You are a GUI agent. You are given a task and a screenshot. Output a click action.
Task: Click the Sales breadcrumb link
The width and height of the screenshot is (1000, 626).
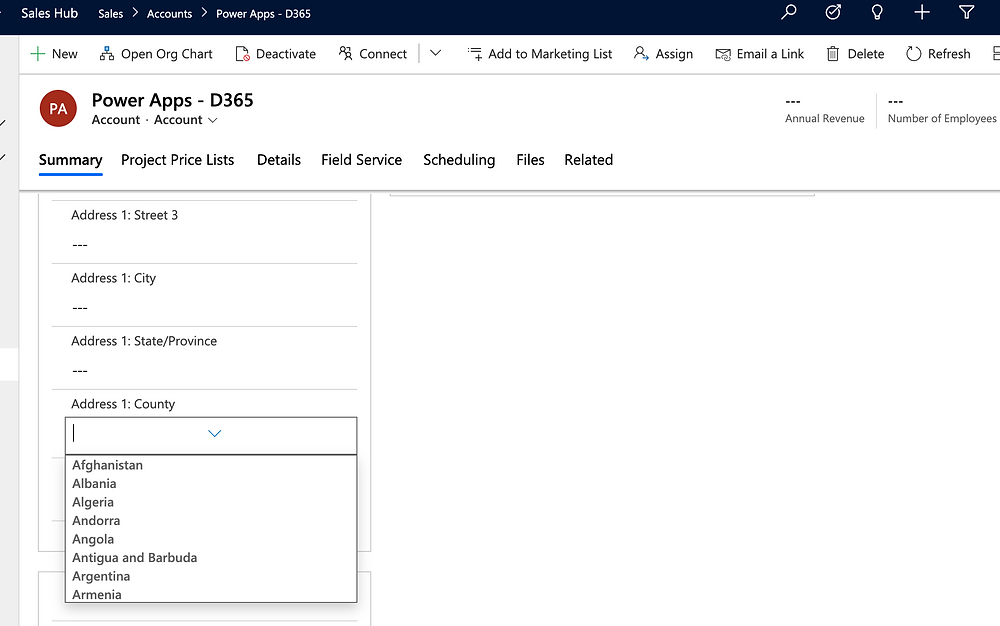point(110,14)
